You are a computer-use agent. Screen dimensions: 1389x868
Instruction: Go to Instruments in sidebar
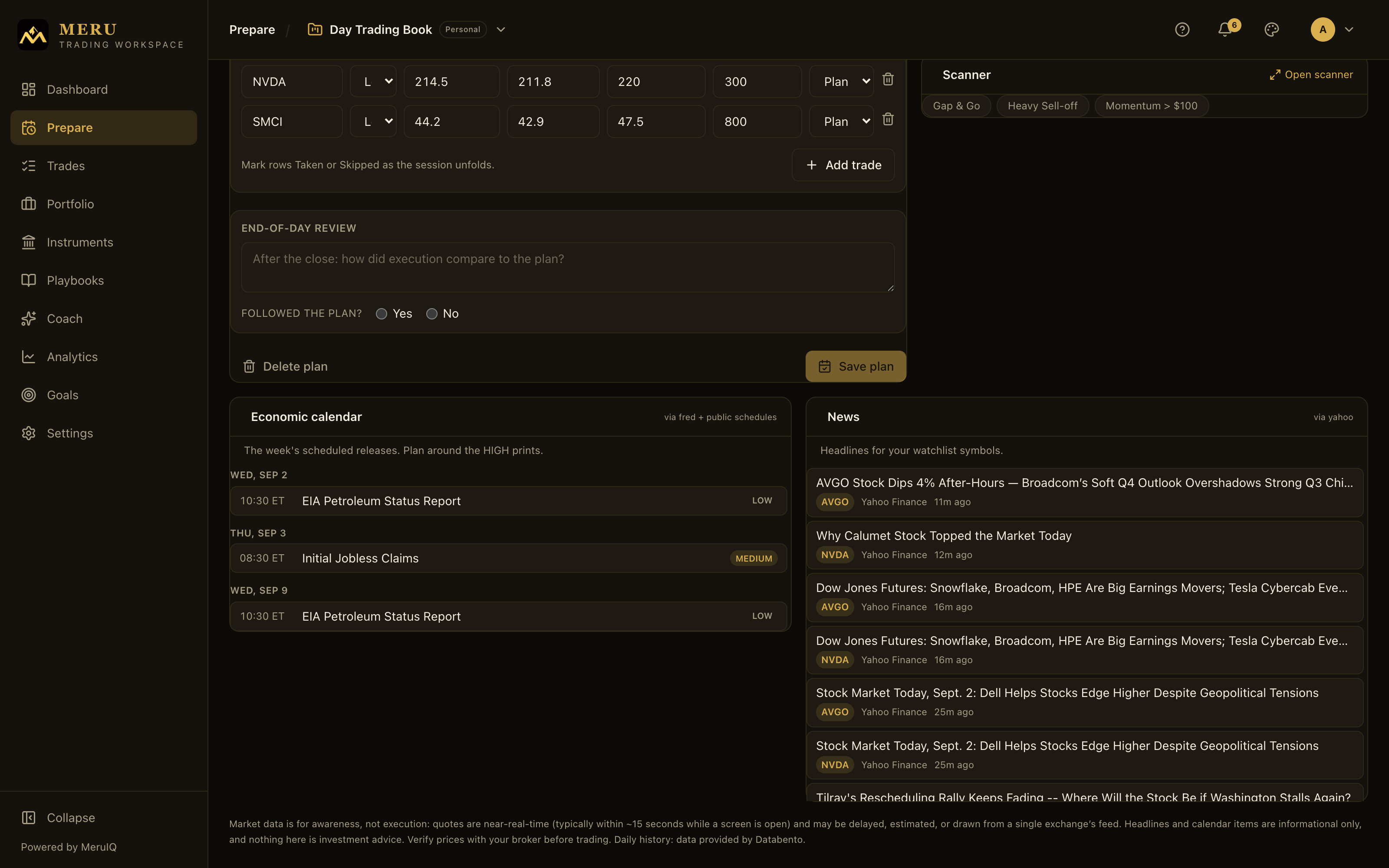103,242
